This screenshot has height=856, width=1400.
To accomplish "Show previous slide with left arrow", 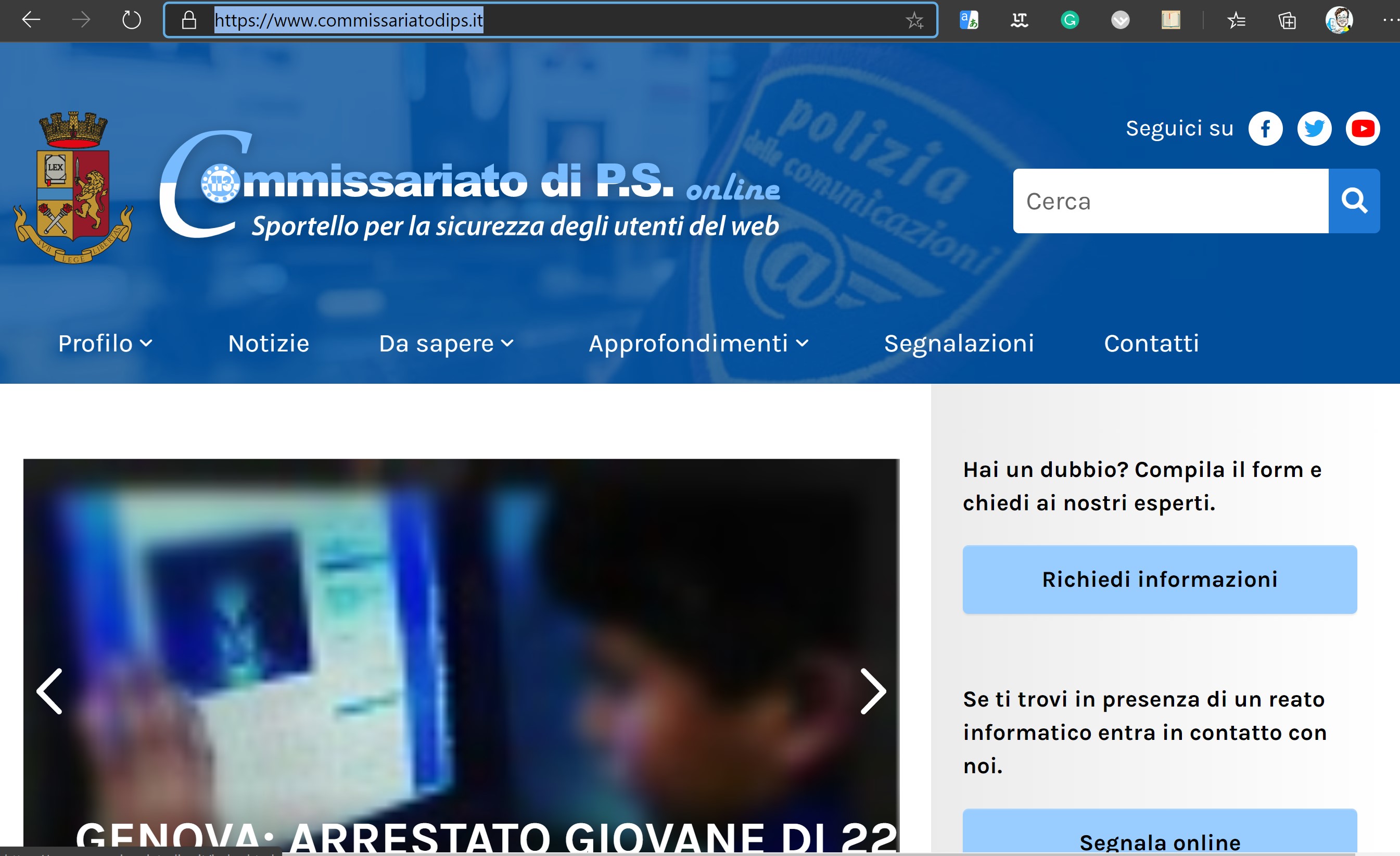I will tap(50, 690).
